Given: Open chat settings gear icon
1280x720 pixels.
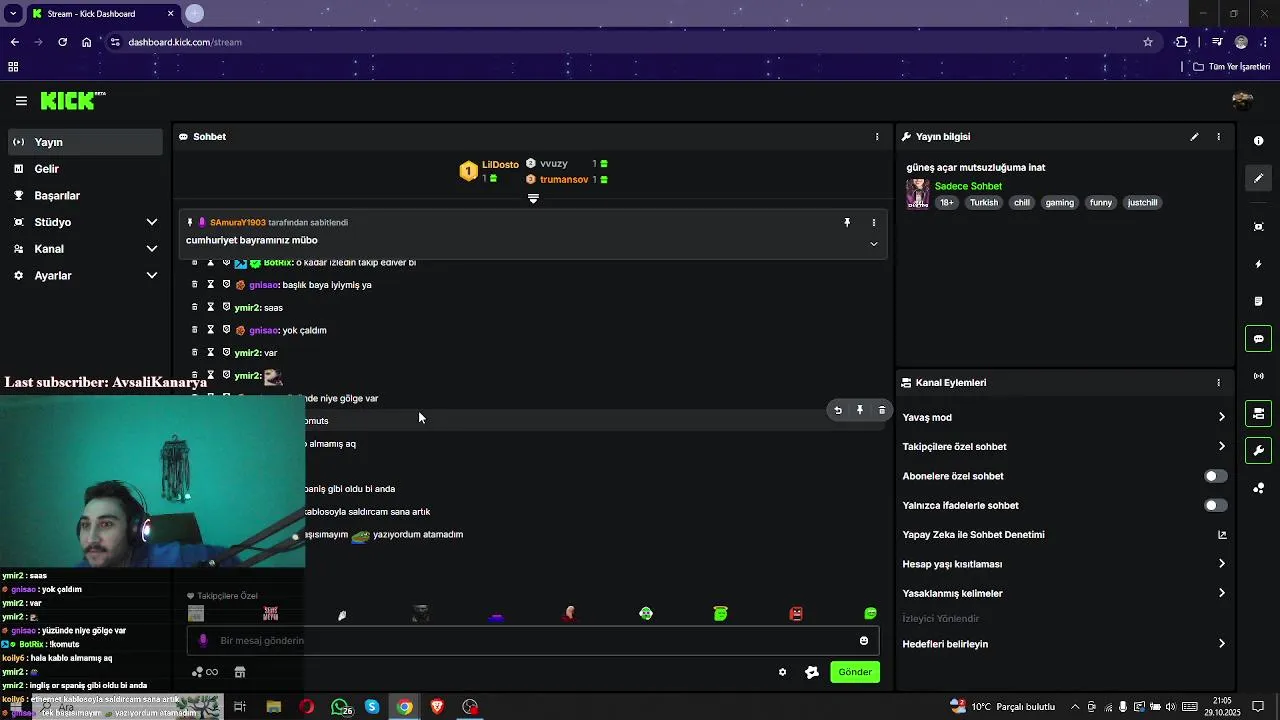Looking at the screenshot, I should [x=782, y=672].
